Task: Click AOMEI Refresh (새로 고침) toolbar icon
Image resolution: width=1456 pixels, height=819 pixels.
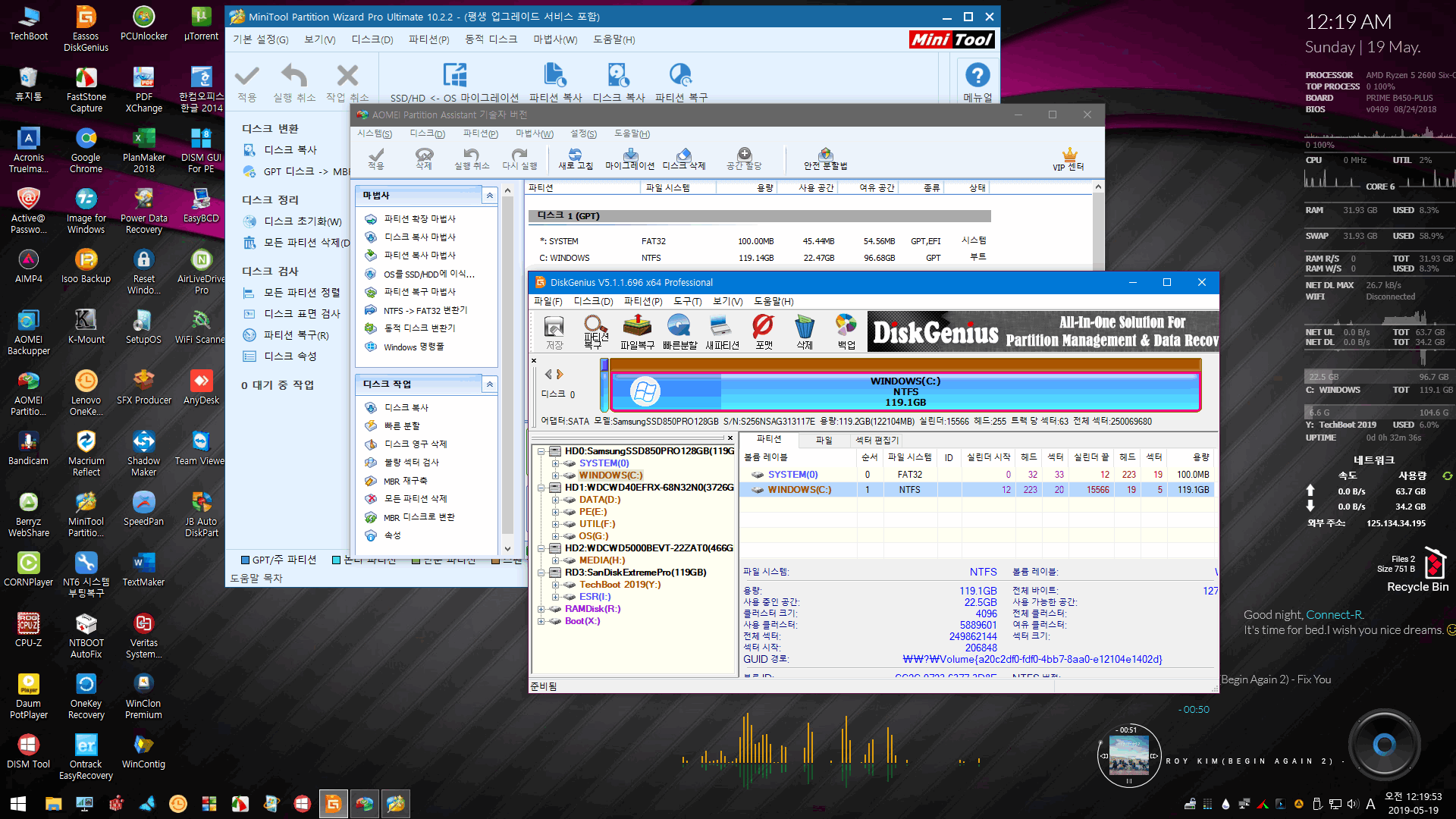Action: (576, 158)
